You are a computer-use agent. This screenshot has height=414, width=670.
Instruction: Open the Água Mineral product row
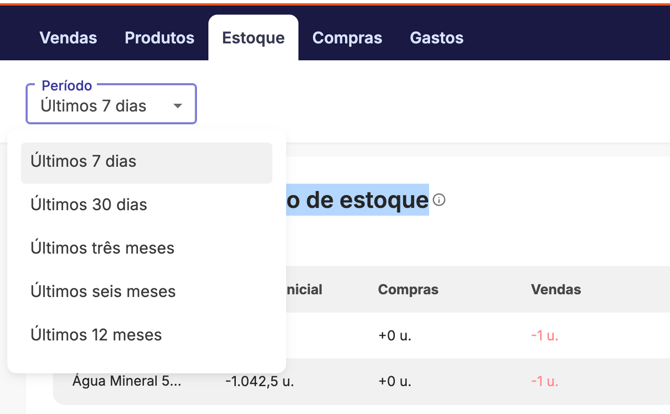click(x=127, y=381)
